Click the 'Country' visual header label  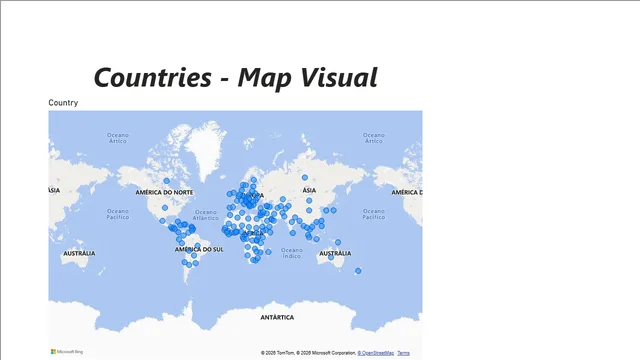pos(63,102)
